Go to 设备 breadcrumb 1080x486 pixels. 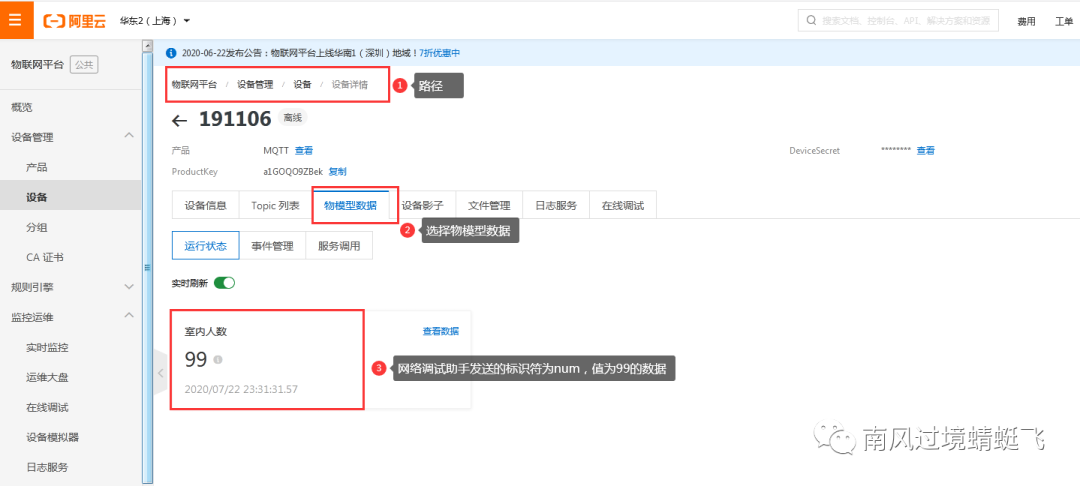(302, 85)
